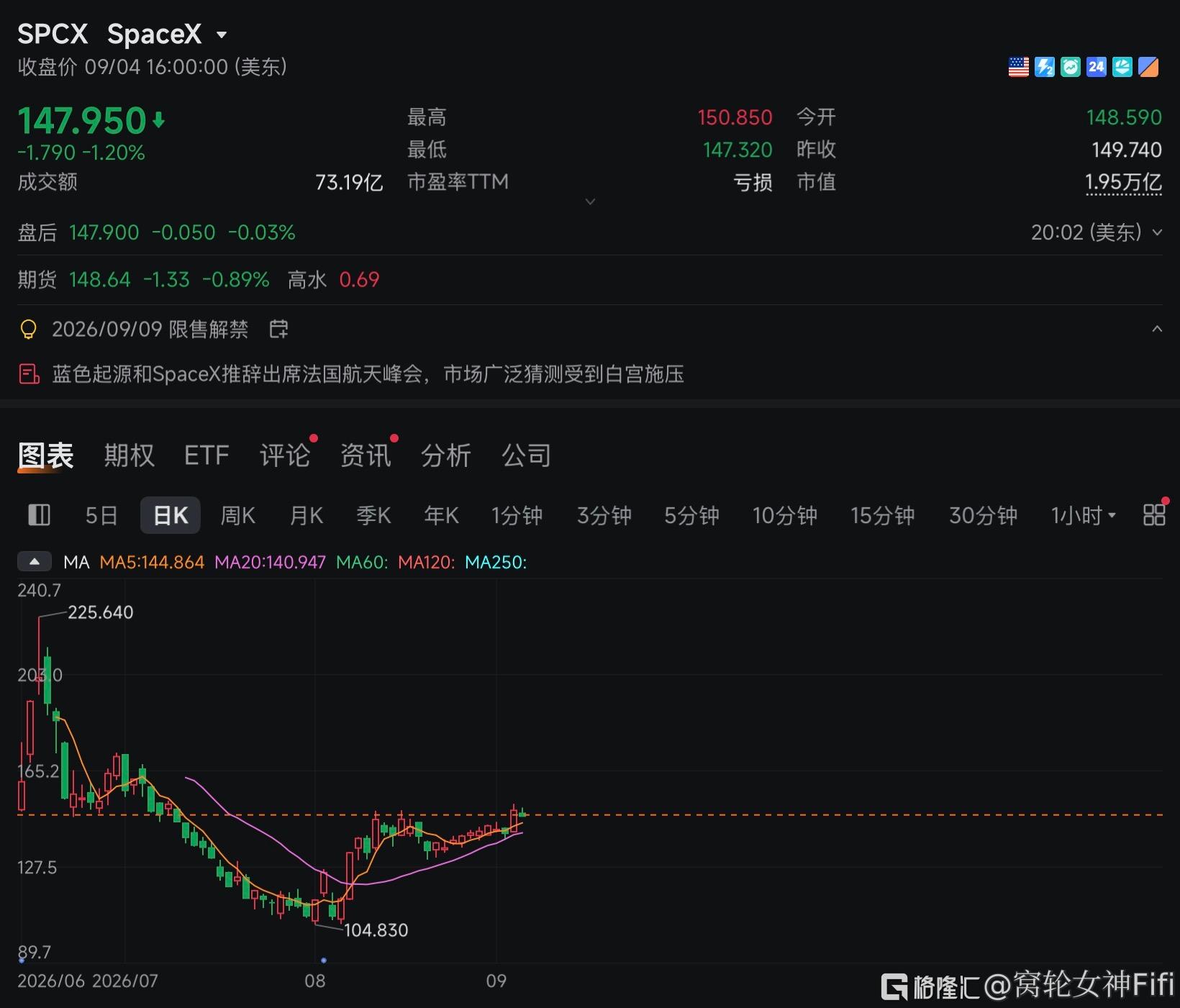Click the MA120 indicator label

point(427,562)
